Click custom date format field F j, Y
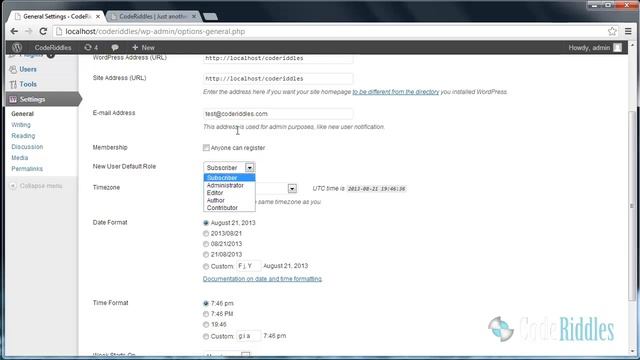Viewport: 640px width, 360px height. point(249,266)
